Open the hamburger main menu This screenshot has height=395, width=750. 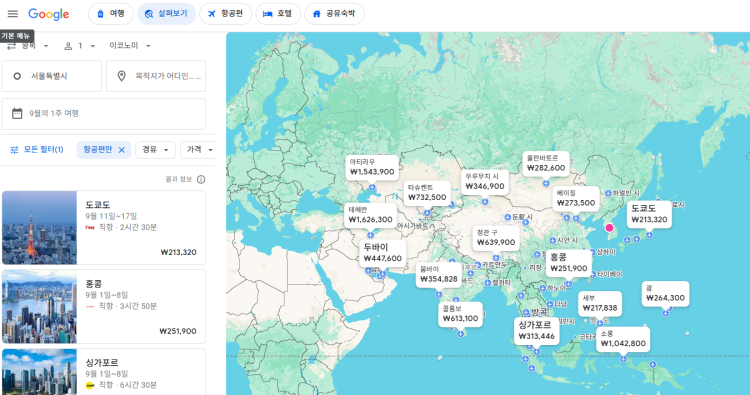pyautogui.click(x=13, y=14)
